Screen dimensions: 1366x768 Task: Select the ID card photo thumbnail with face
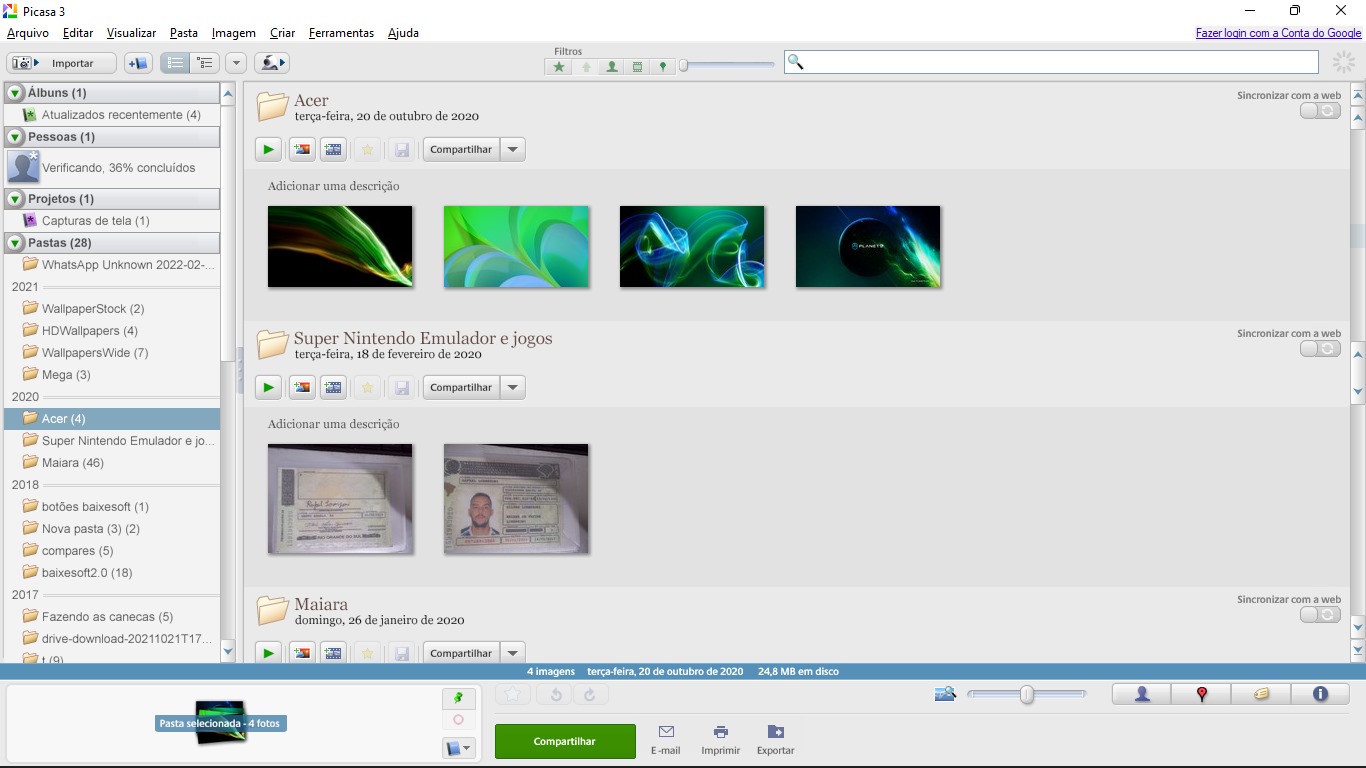[x=516, y=498]
